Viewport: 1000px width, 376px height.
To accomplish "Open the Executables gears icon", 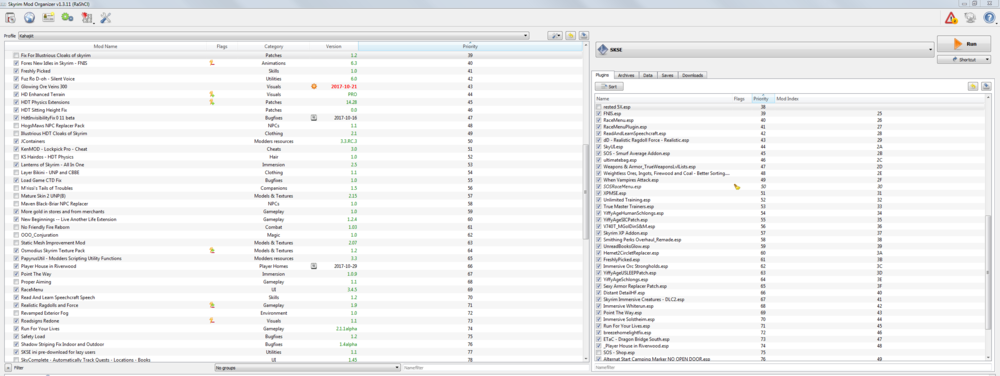I will [68, 18].
